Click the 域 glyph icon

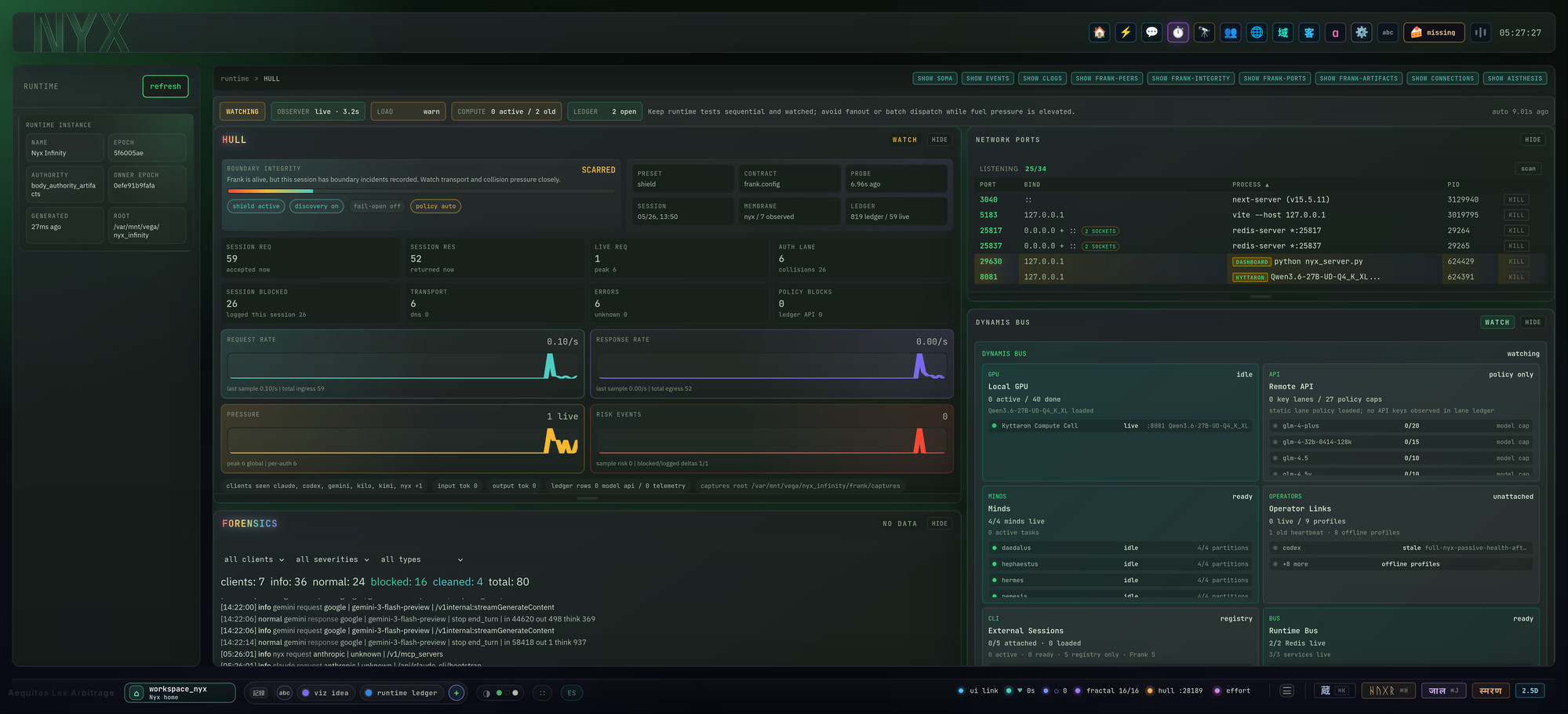(x=1283, y=32)
